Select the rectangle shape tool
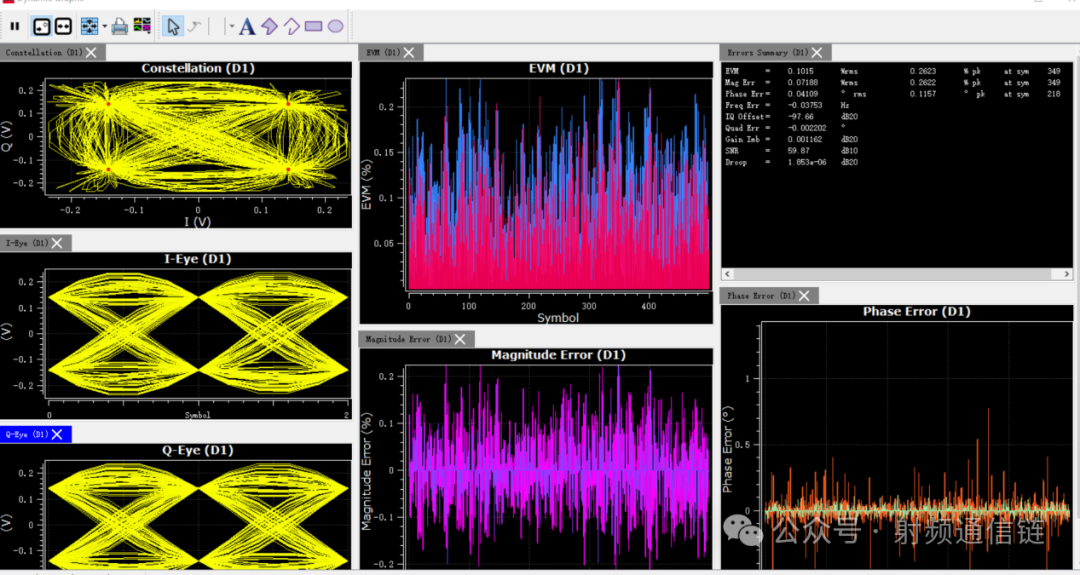Viewport: 1080px width, 575px height. tap(313, 26)
